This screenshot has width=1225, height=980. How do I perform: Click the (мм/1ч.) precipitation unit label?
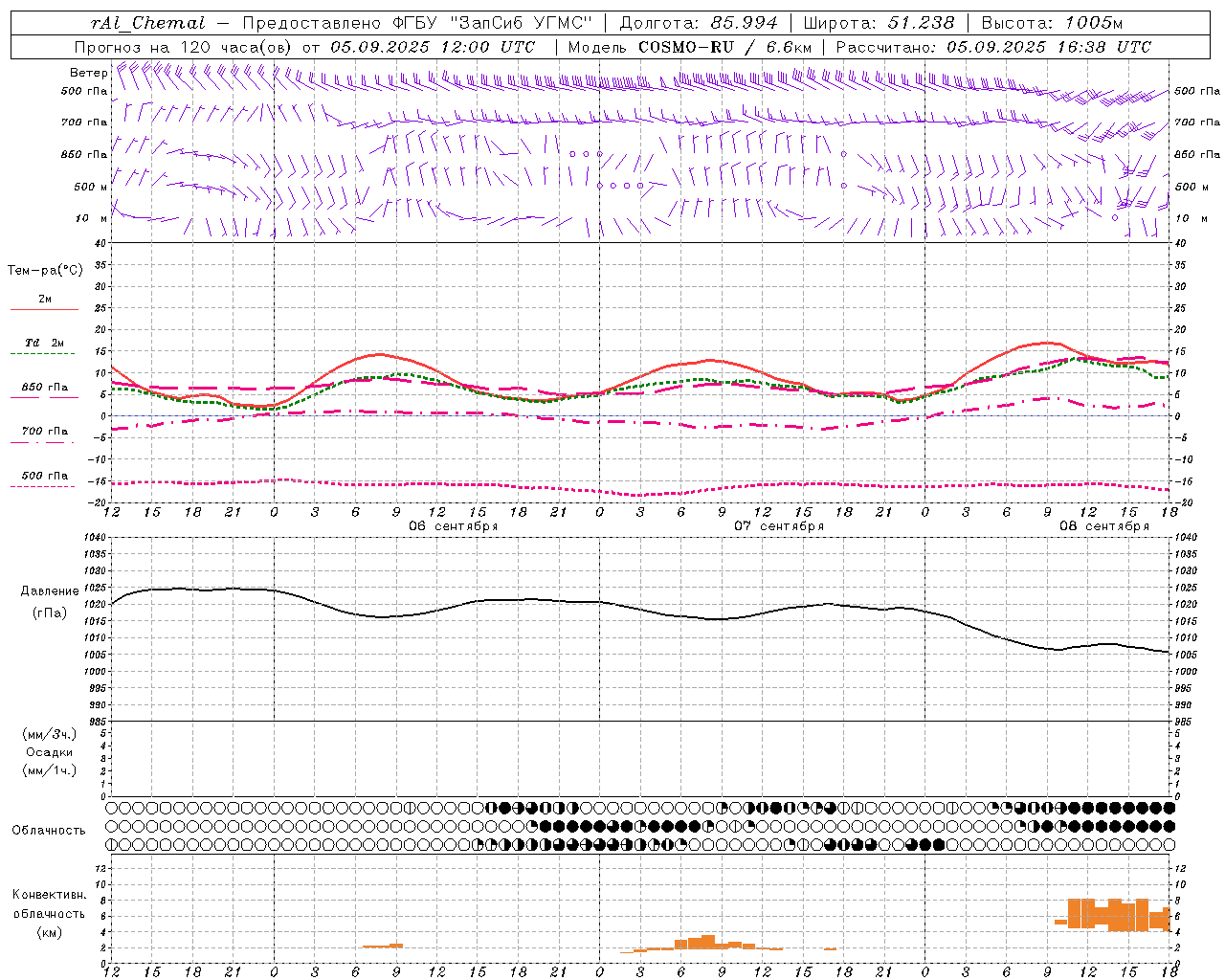click(x=50, y=770)
